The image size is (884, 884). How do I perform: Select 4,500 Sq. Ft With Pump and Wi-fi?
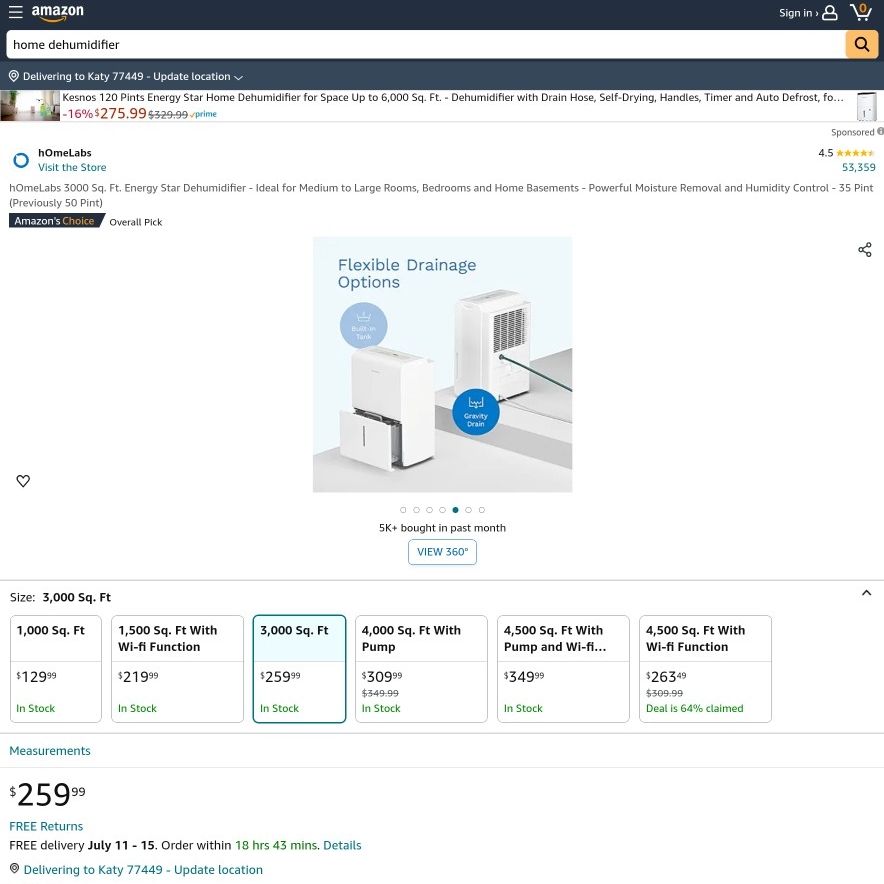[x=563, y=669]
